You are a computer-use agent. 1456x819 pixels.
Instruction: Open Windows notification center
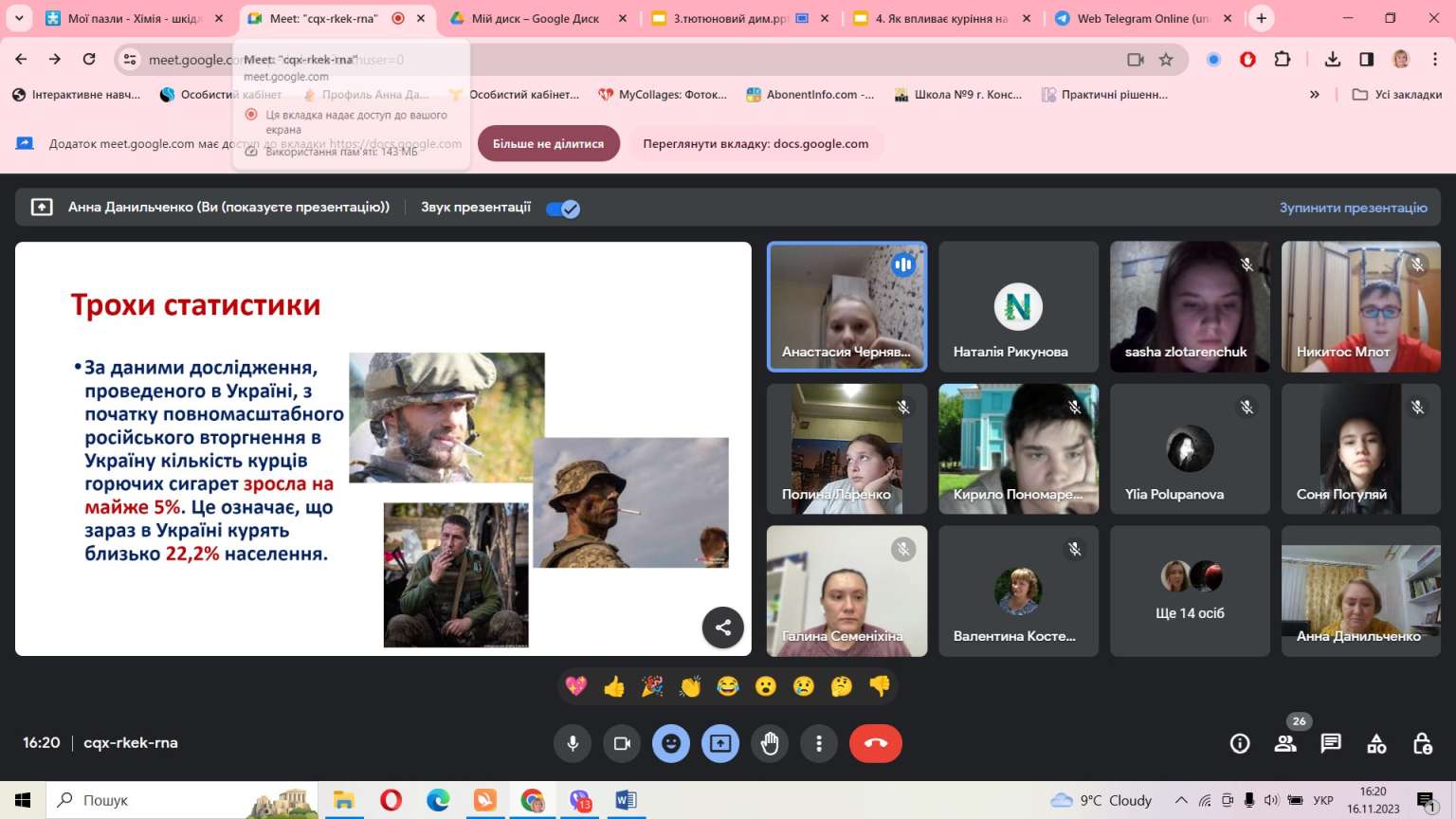[1427, 801]
